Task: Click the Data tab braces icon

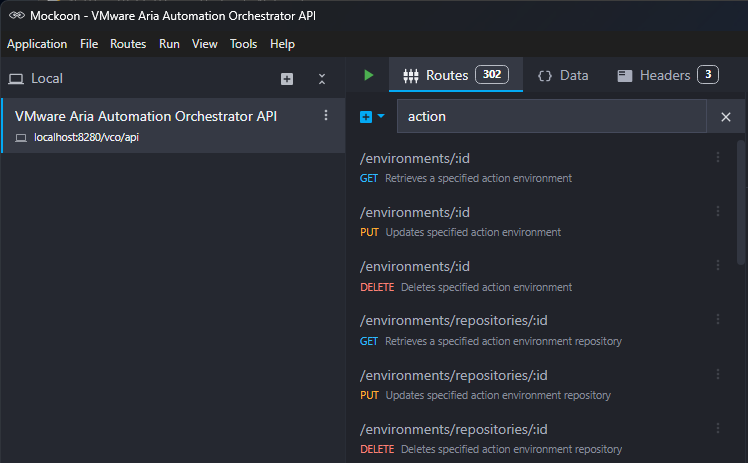Action: pos(545,76)
